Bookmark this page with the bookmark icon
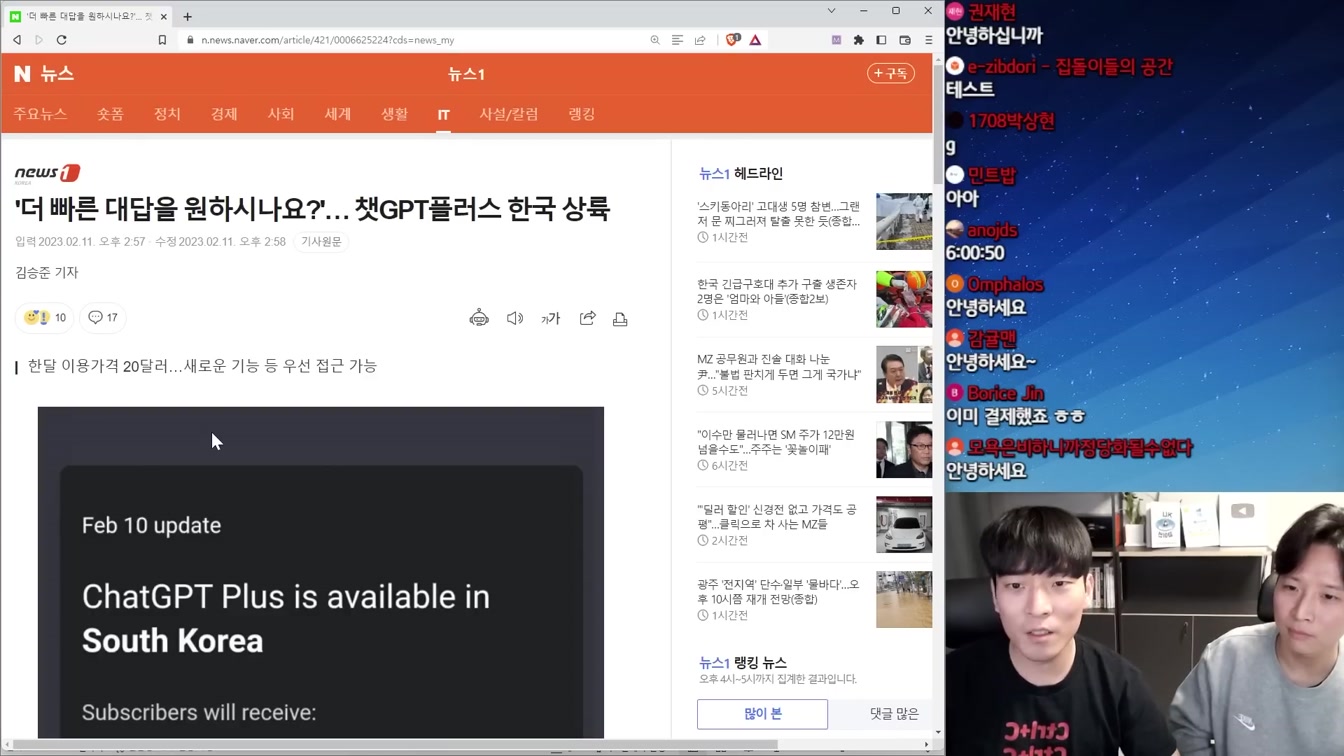Screen dimensions: 1344x756 162,40
